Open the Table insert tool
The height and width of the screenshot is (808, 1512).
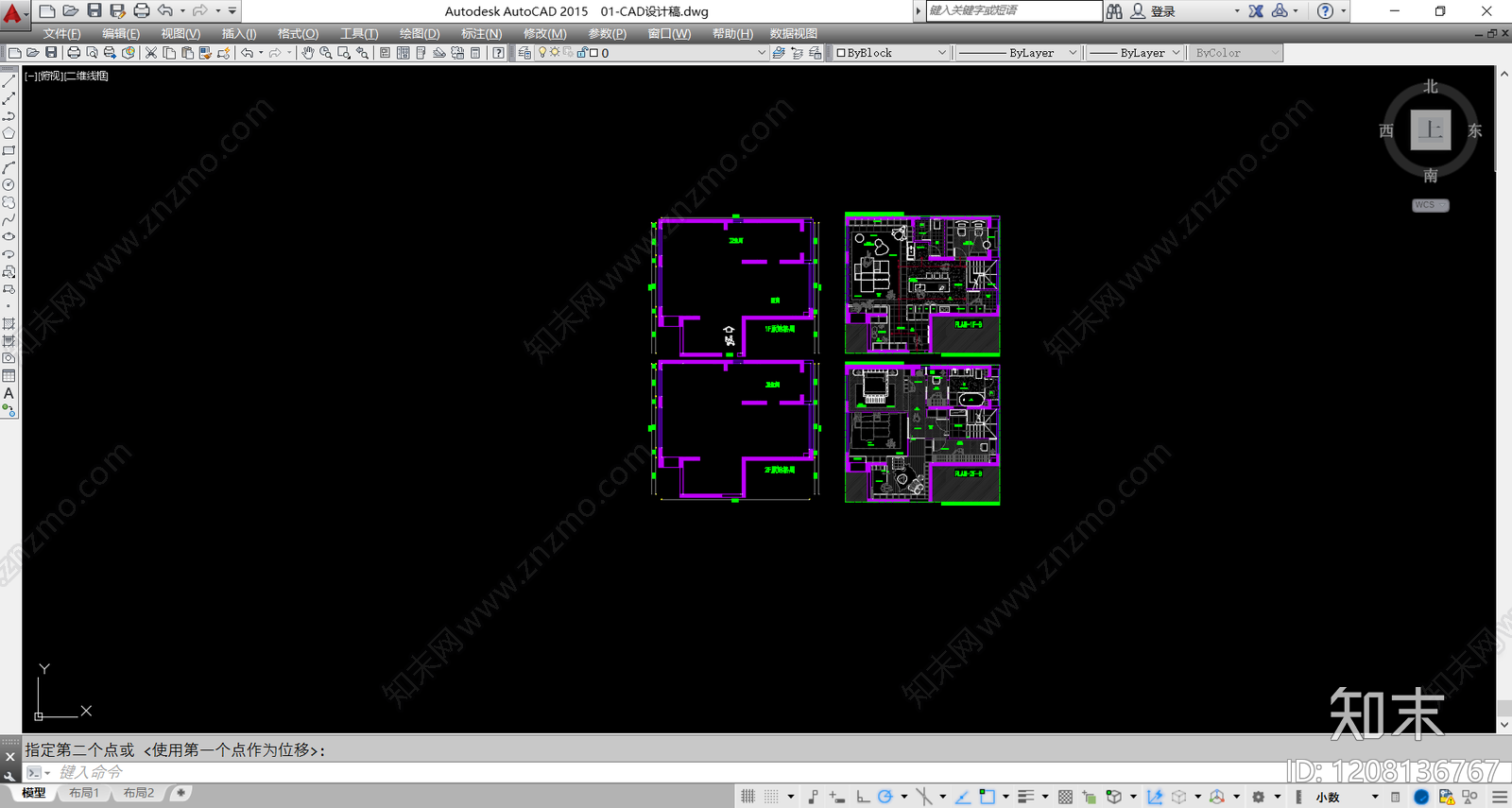[9, 376]
